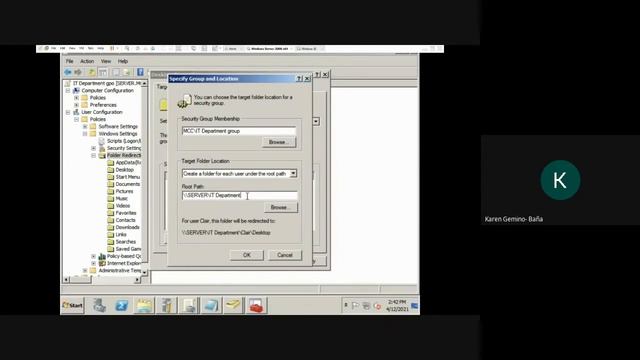Click Cancel in Specify Group and Location
640x360 pixels.
(285, 255)
